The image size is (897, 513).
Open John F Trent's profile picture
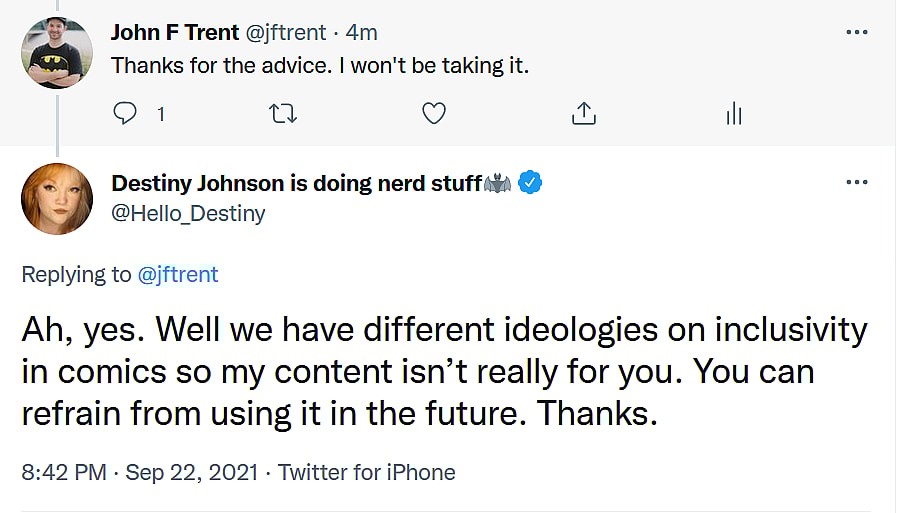tap(57, 52)
